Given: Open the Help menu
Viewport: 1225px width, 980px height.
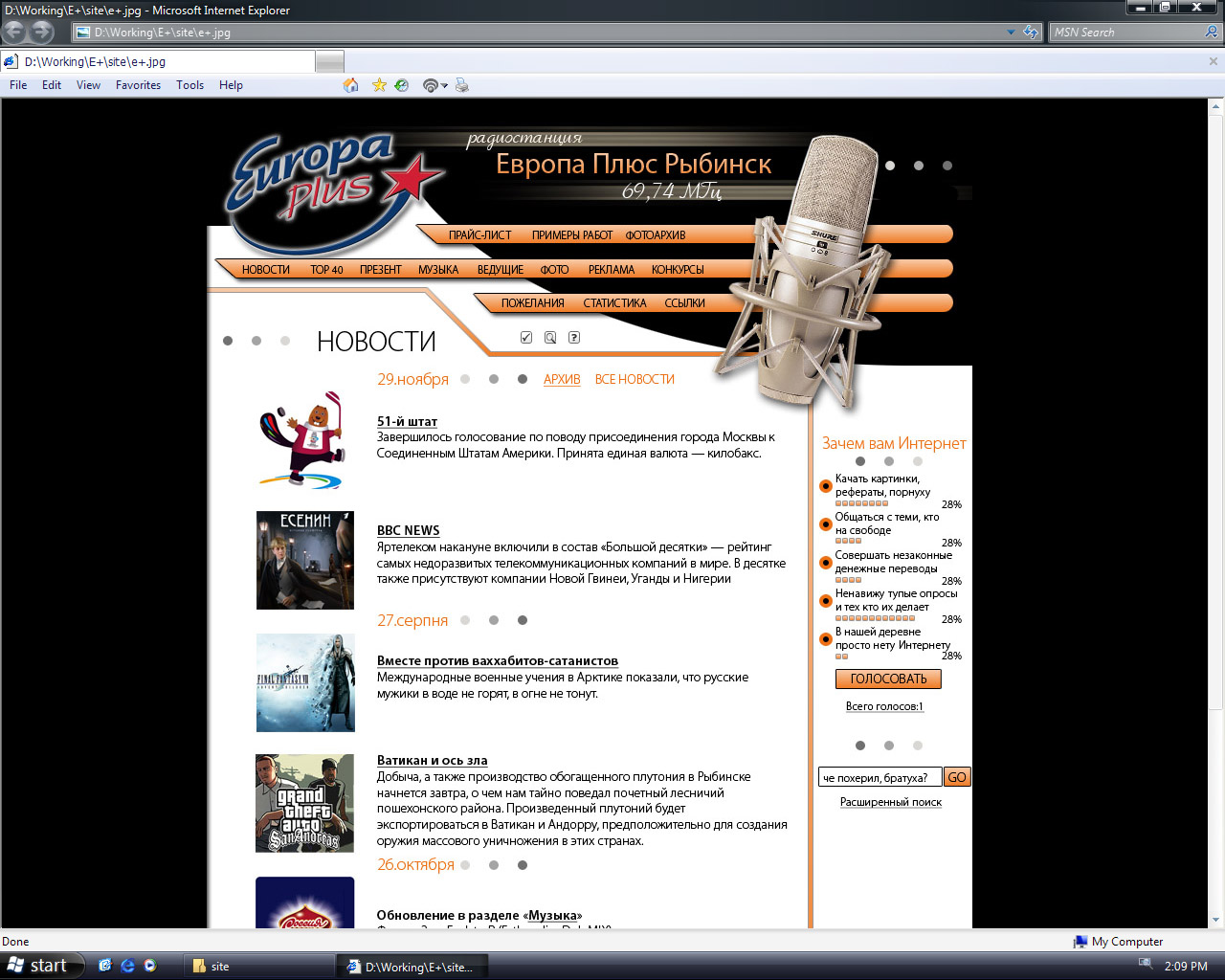Looking at the screenshot, I should [231, 85].
